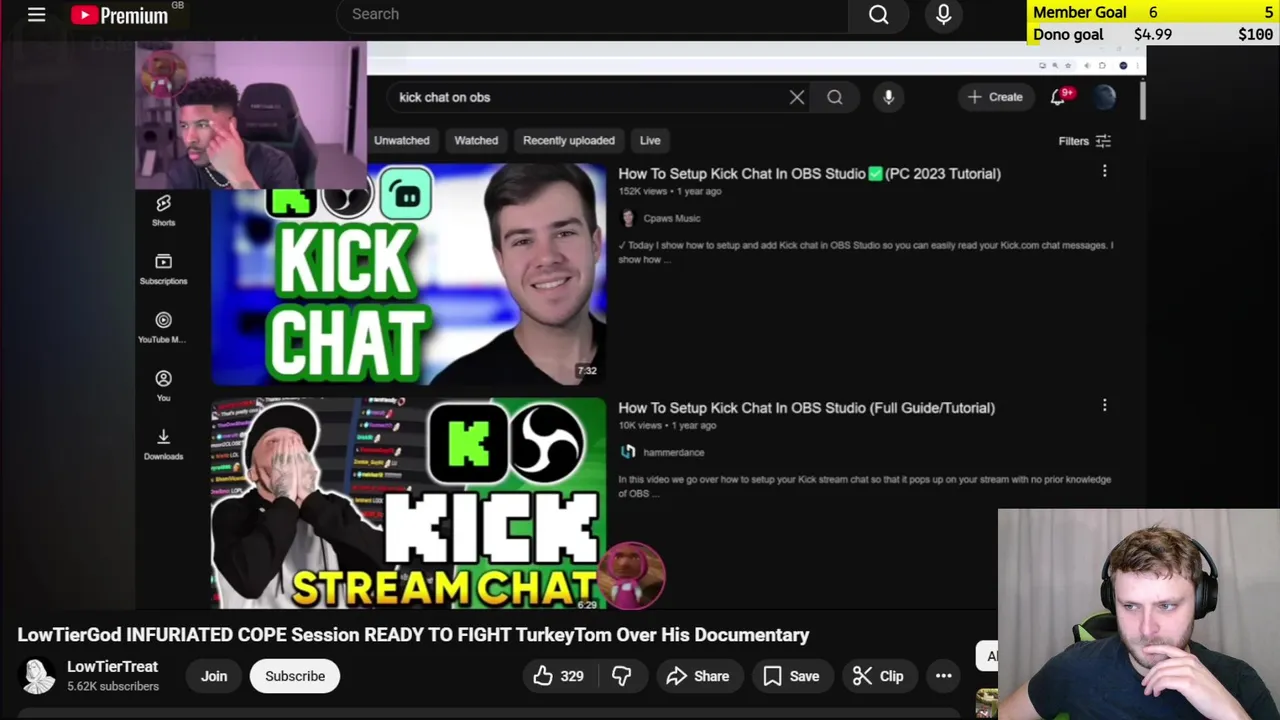Click the inner page scrollbar
This screenshot has width=1280, height=720.
[1141, 100]
